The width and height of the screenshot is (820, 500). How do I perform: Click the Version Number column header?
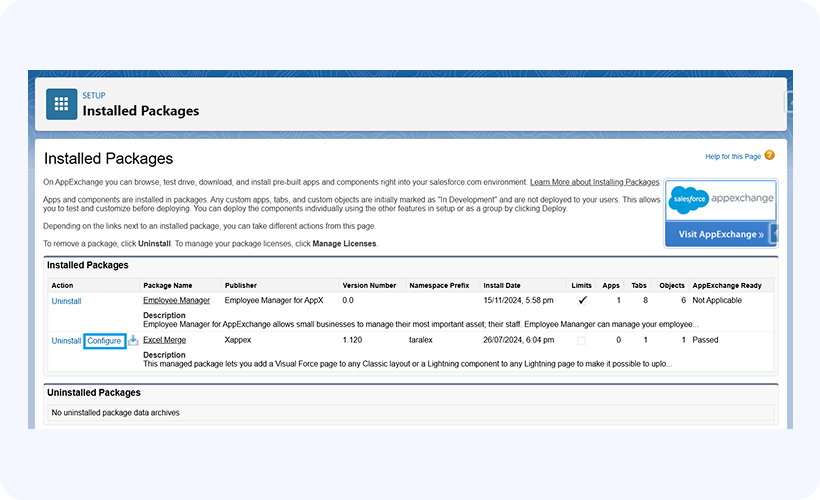pos(369,285)
